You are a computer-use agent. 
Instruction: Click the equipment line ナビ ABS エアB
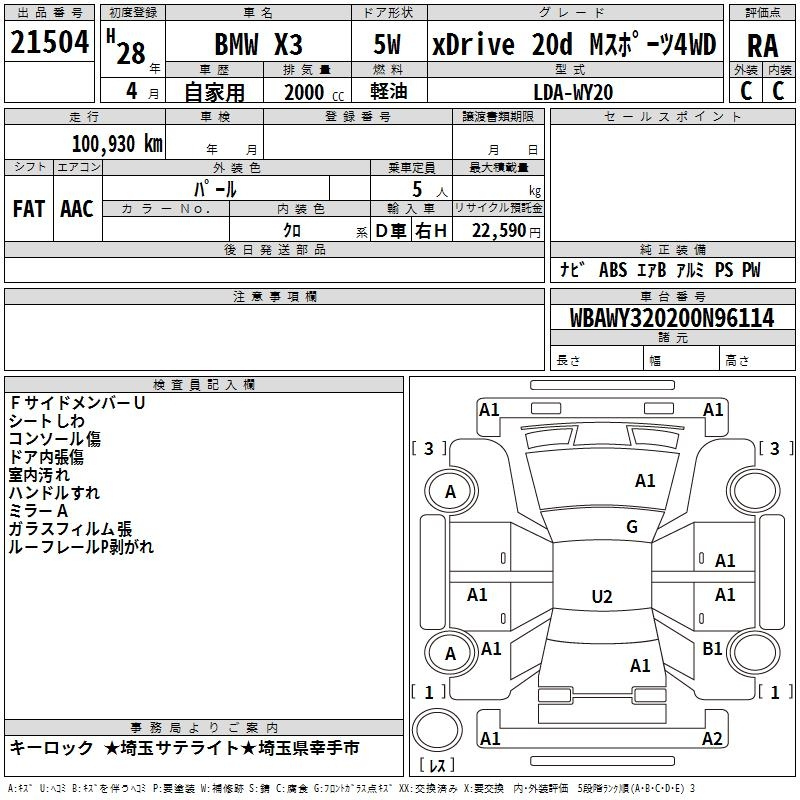click(660, 270)
